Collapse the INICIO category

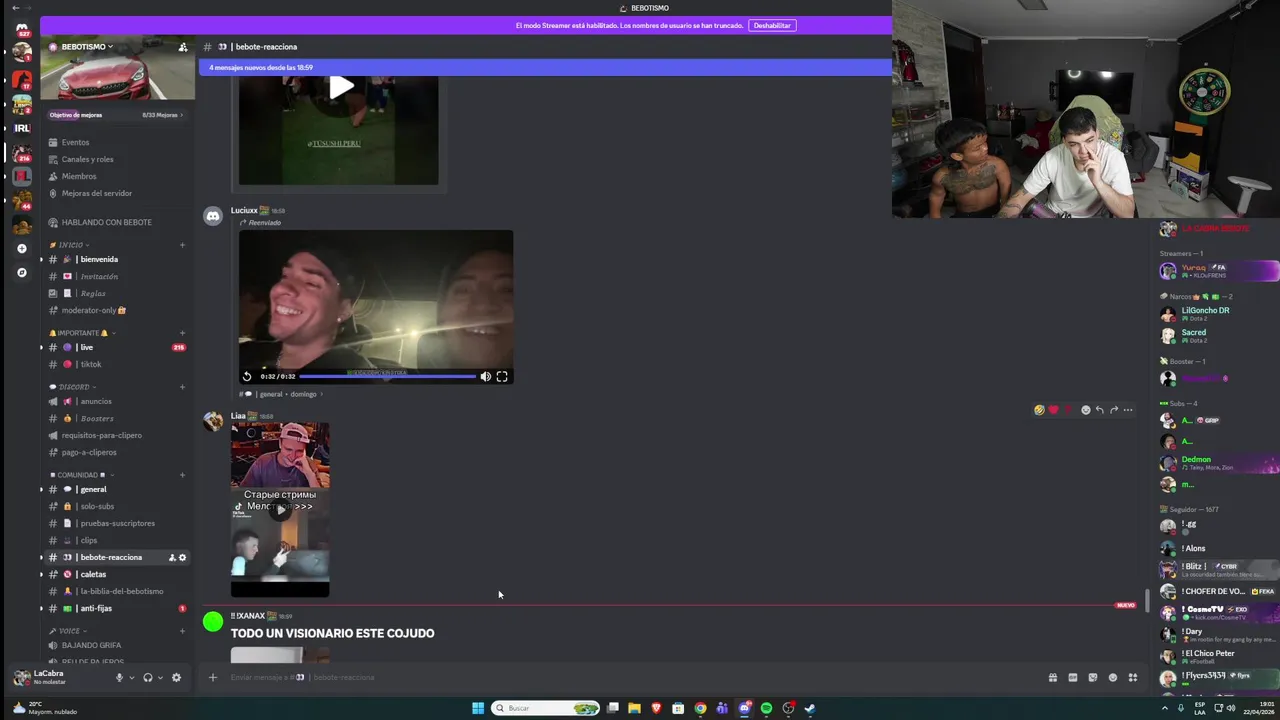coord(71,245)
